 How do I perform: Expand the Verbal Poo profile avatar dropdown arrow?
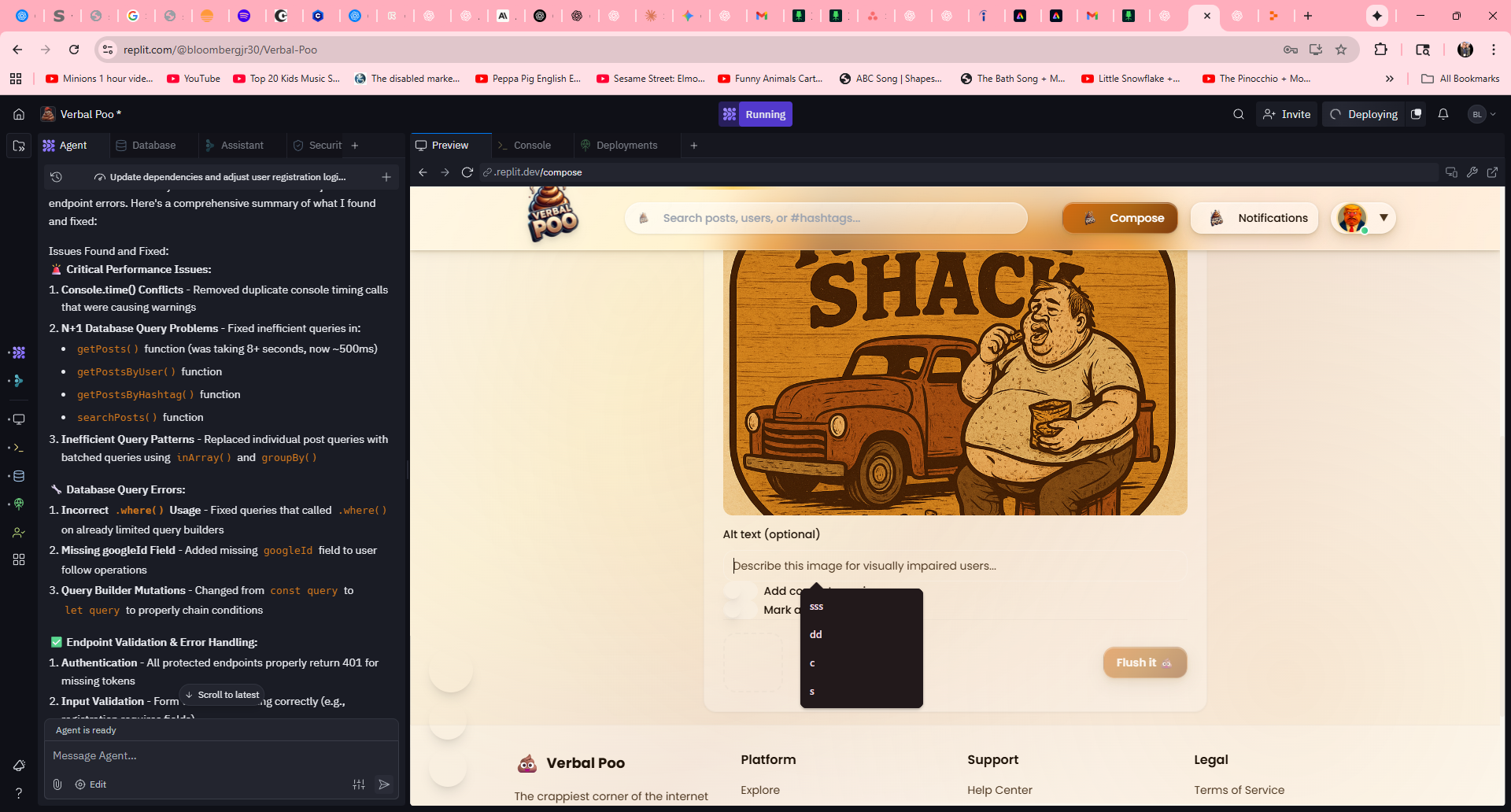[1383, 218]
